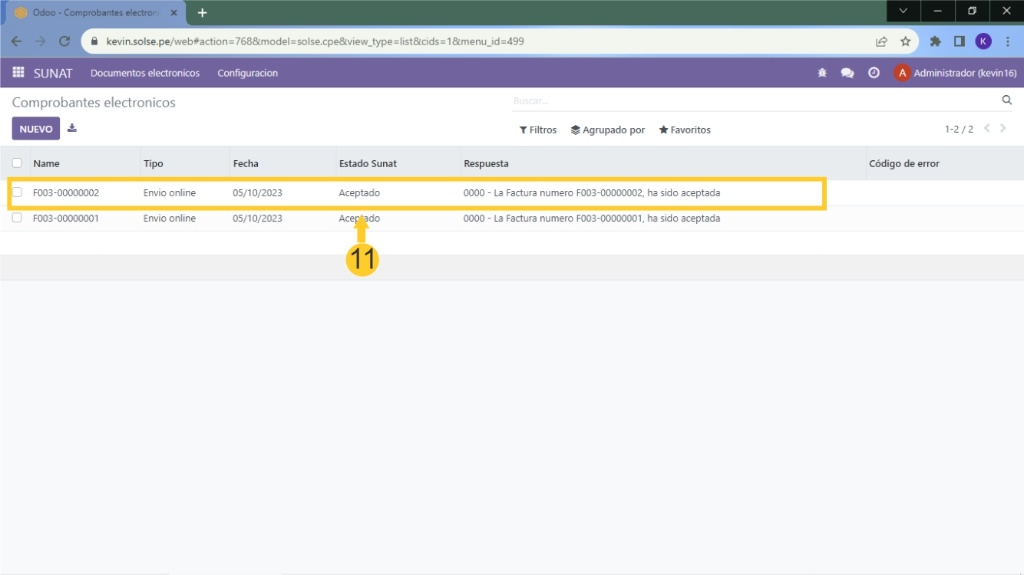
Task: Open the conversations chat icon
Action: (x=847, y=73)
